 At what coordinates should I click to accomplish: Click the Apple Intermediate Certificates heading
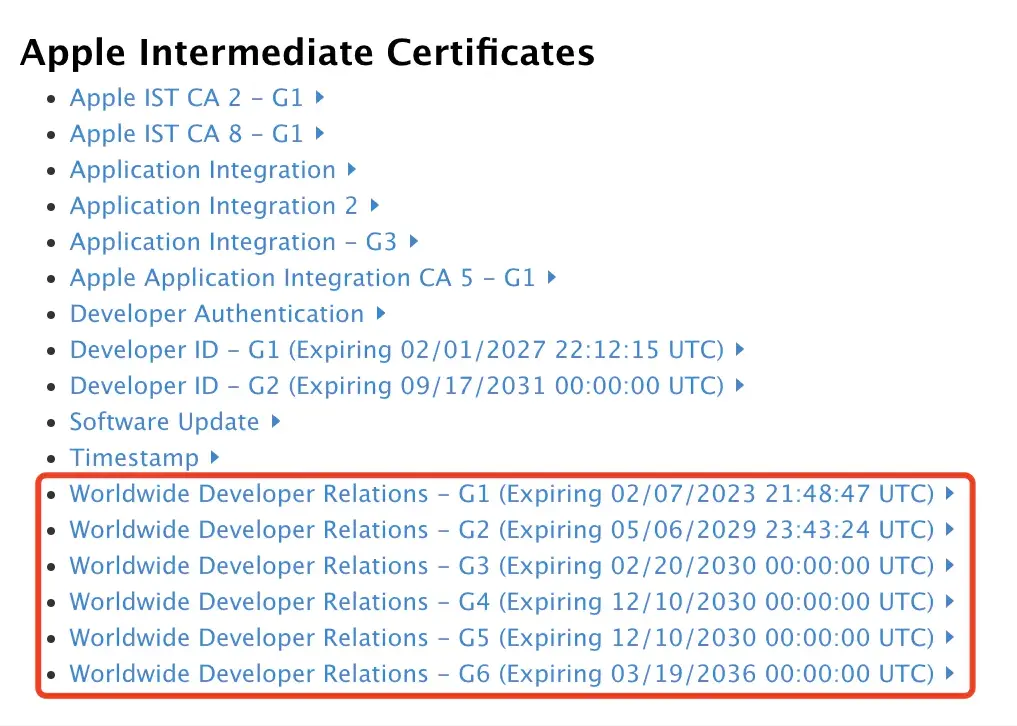pos(307,53)
